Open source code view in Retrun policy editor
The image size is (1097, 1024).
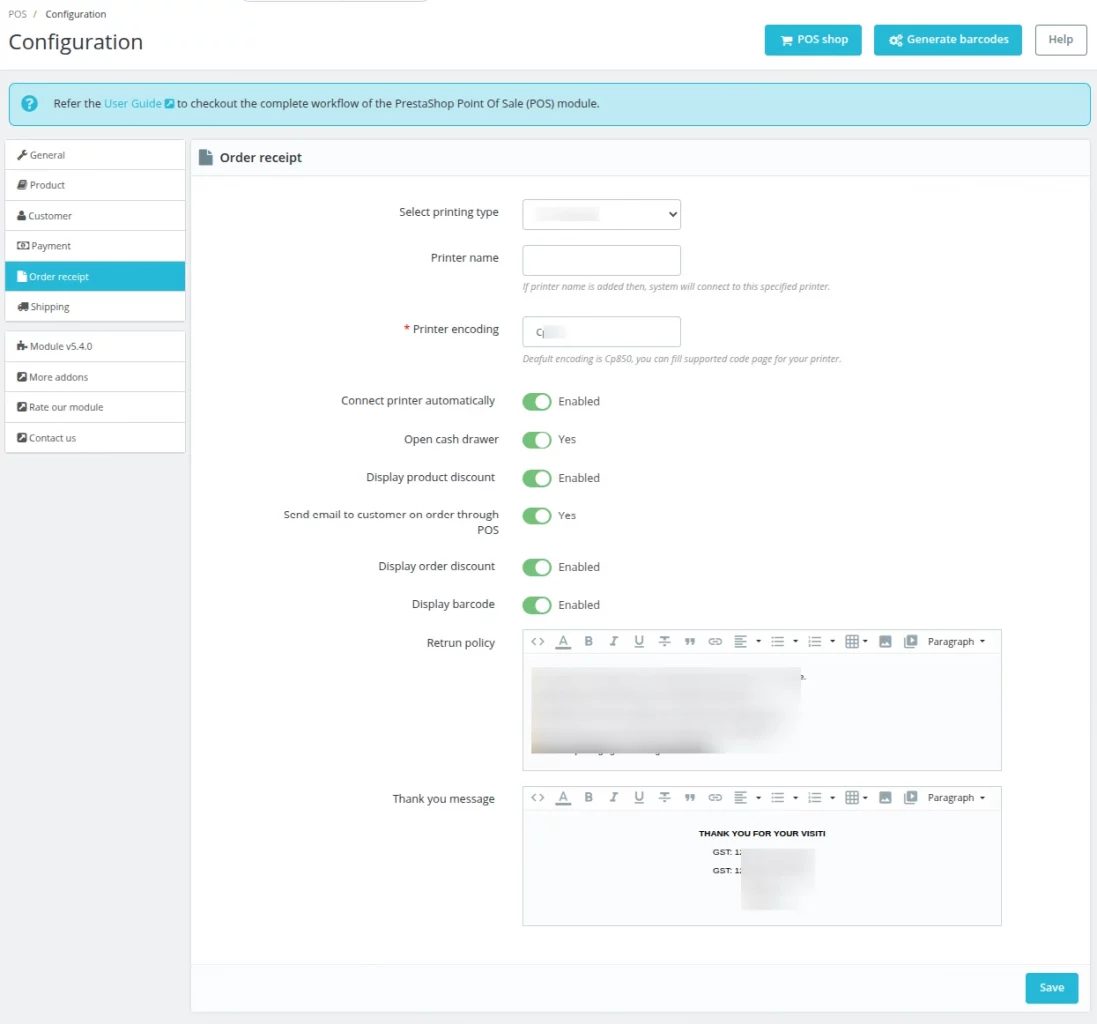pyautogui.click(x=537, y=641)
